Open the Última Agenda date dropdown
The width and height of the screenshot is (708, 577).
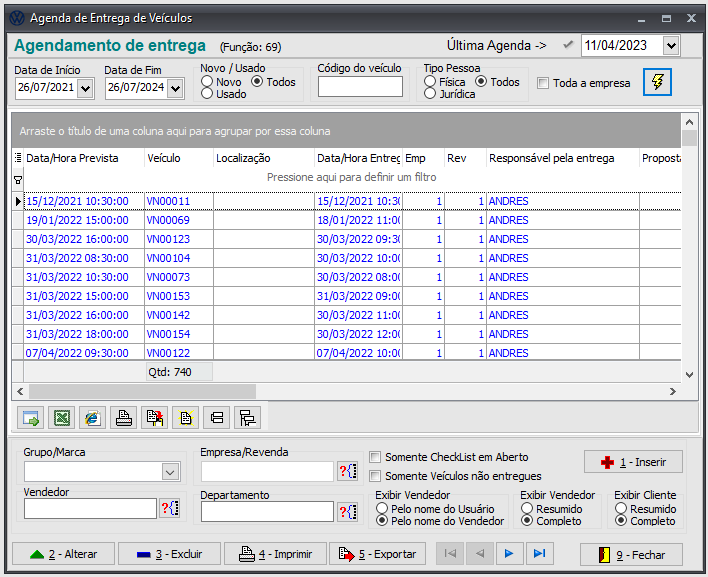coord(670,45)
